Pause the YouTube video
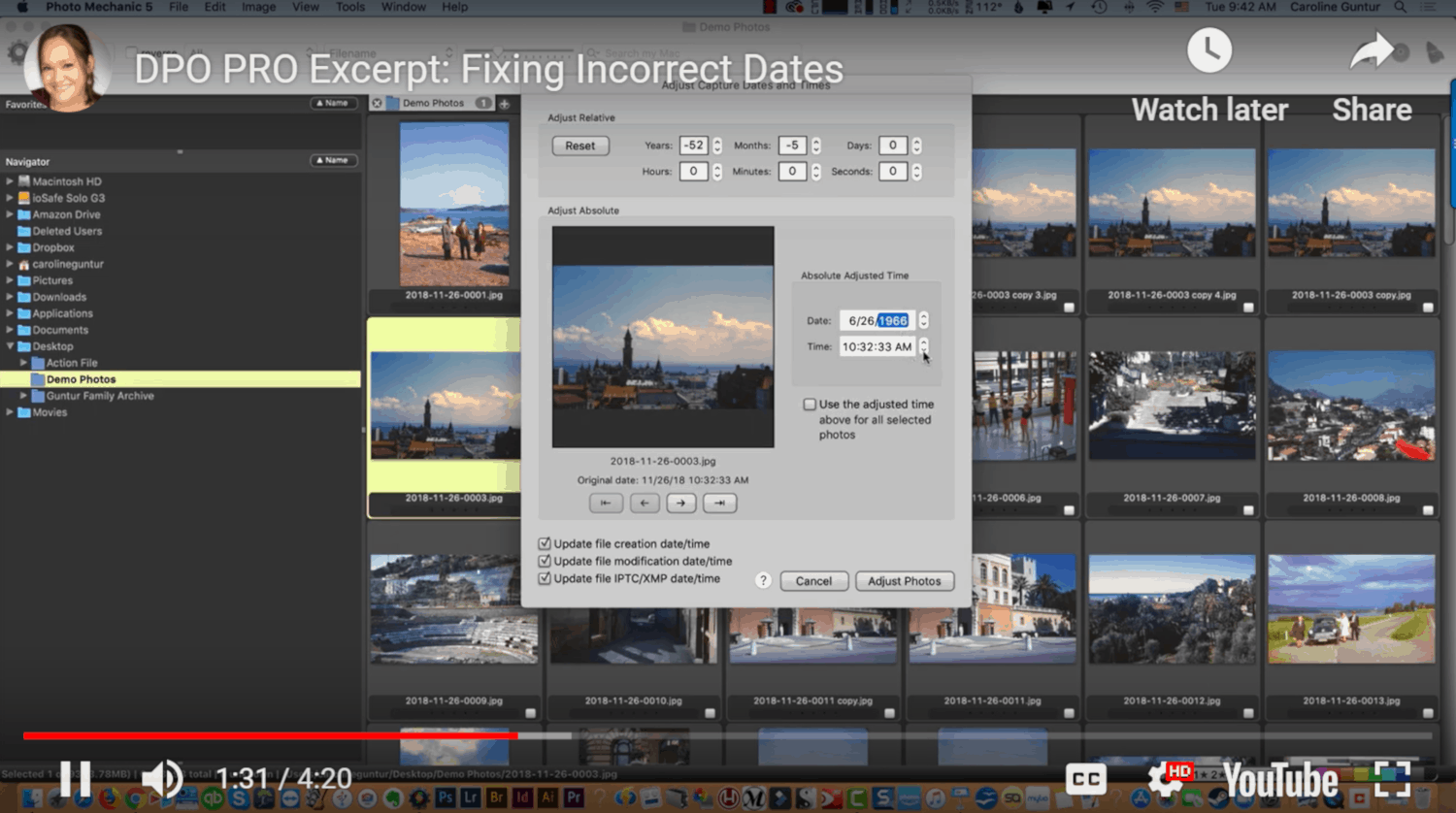 point(76,779)
